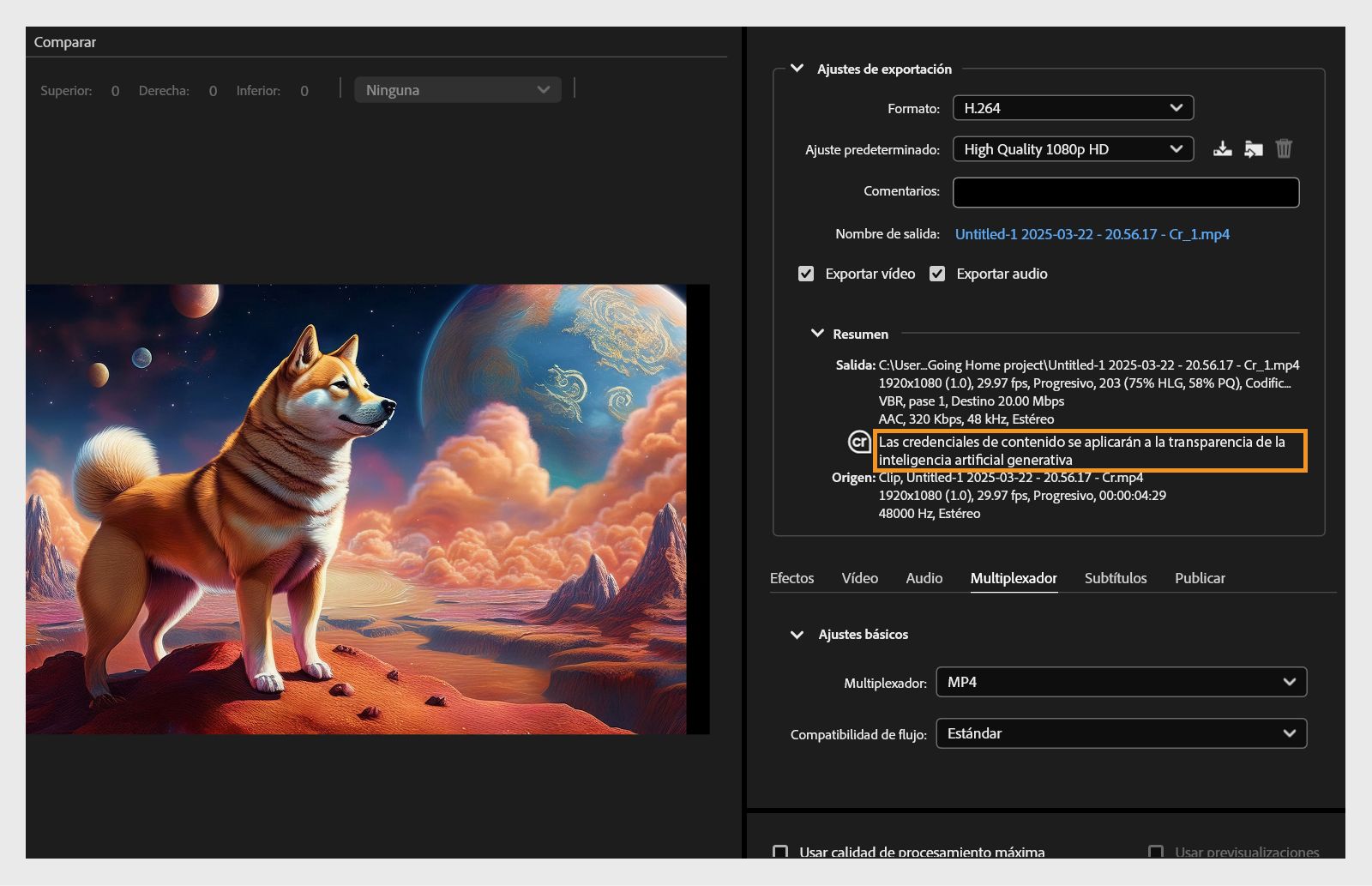Open the Compatibilidad de flujo dropdown
Image resolution: width=1372 pixels, height=886 pixels.
(x=1121, y=733)
